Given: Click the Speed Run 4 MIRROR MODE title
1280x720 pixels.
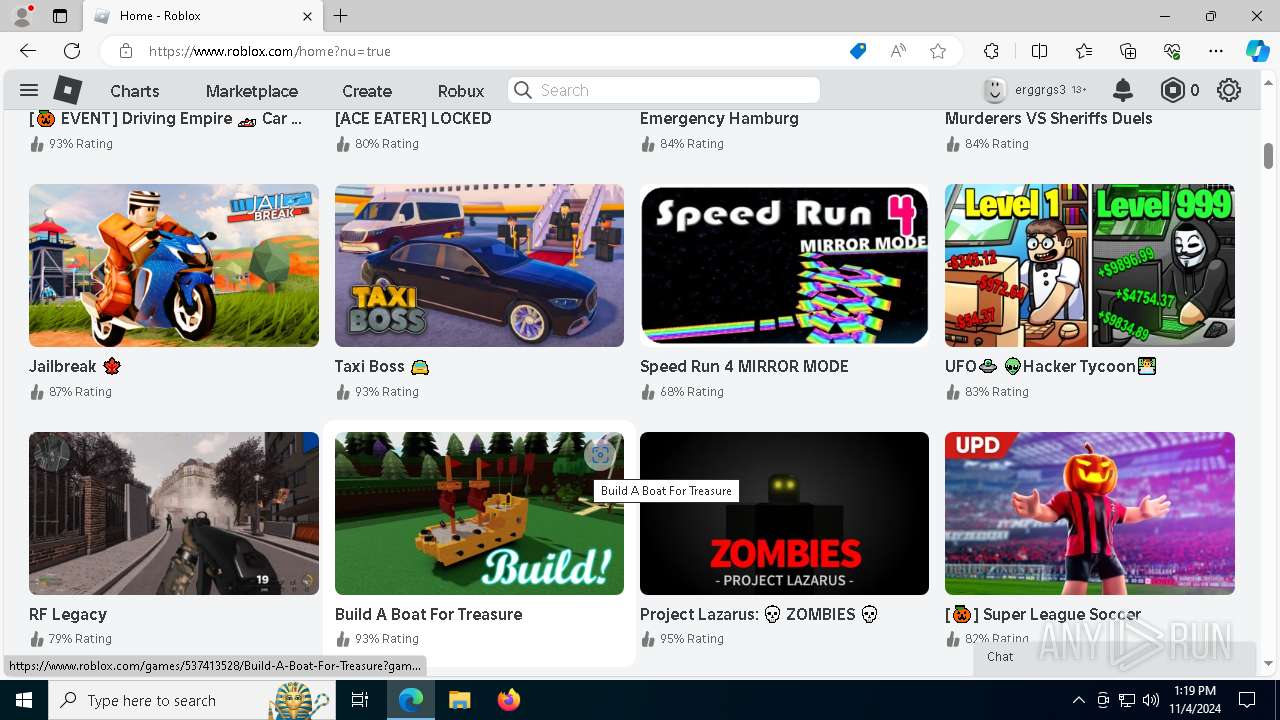Looking at the screenshot, I should point(744,366).
